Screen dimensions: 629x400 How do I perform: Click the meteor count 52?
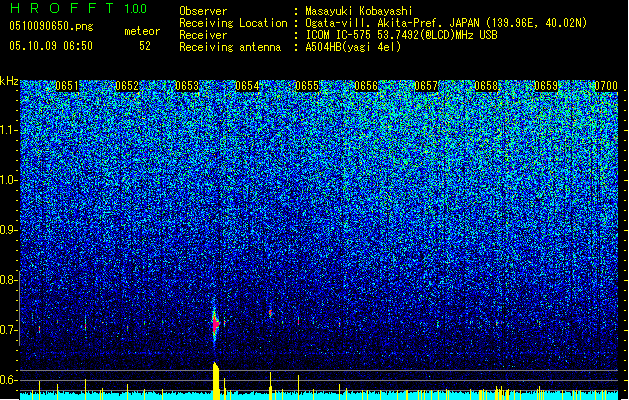[145, 46]
